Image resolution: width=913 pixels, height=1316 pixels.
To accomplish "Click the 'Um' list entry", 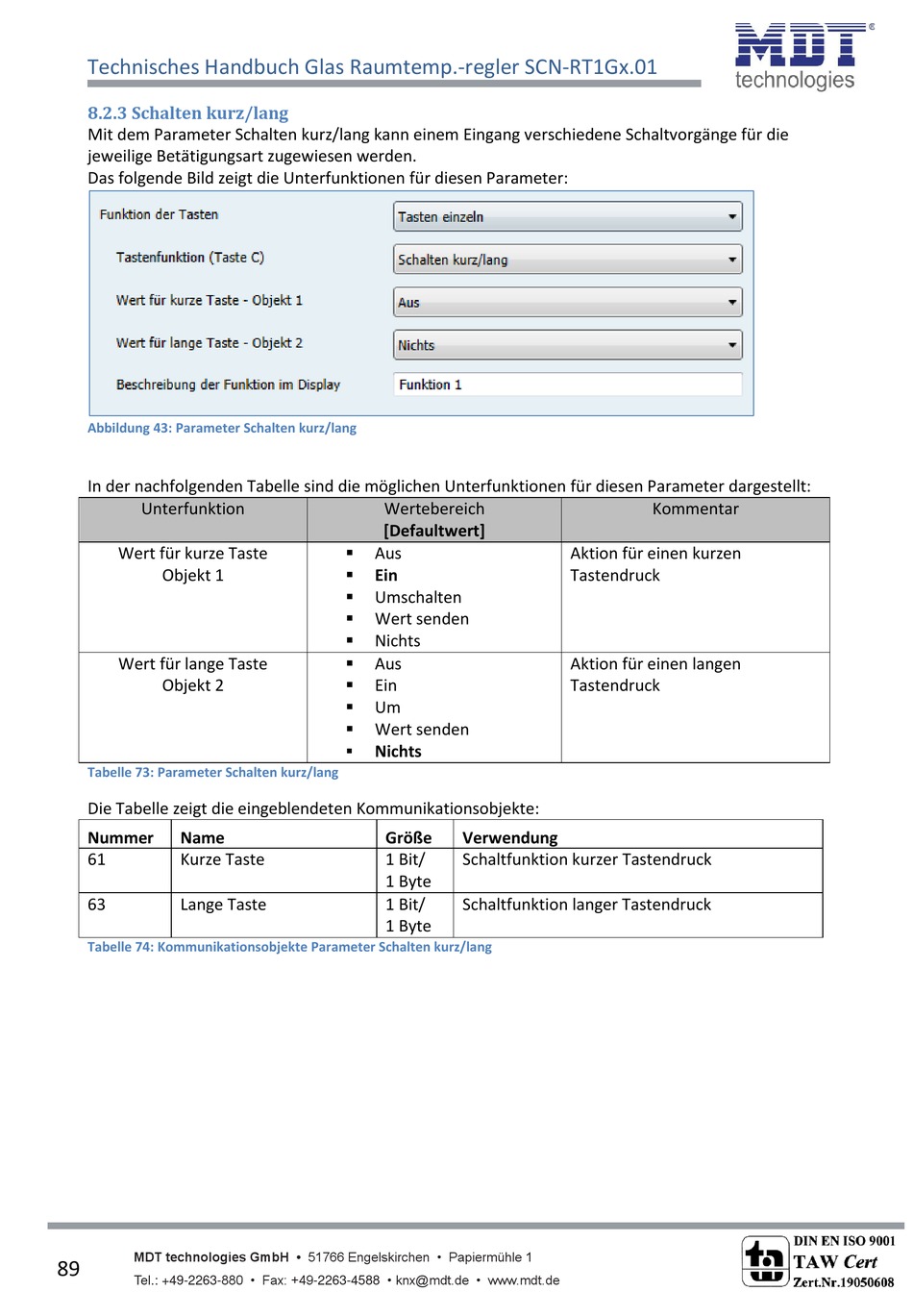I will click(x=387, y=708).
